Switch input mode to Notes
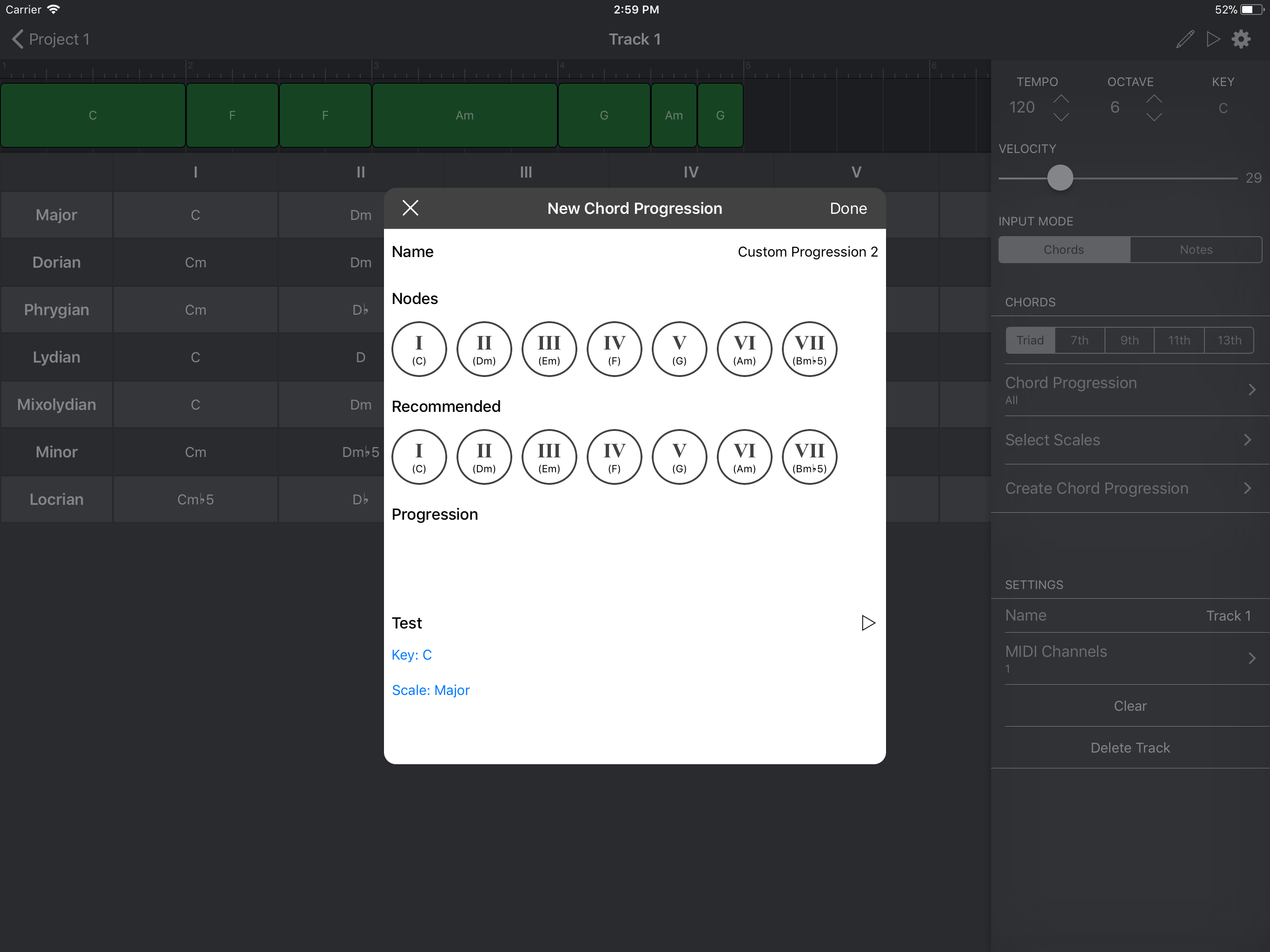Viewport: 1270px width, 952px height. pos(1196,249)
